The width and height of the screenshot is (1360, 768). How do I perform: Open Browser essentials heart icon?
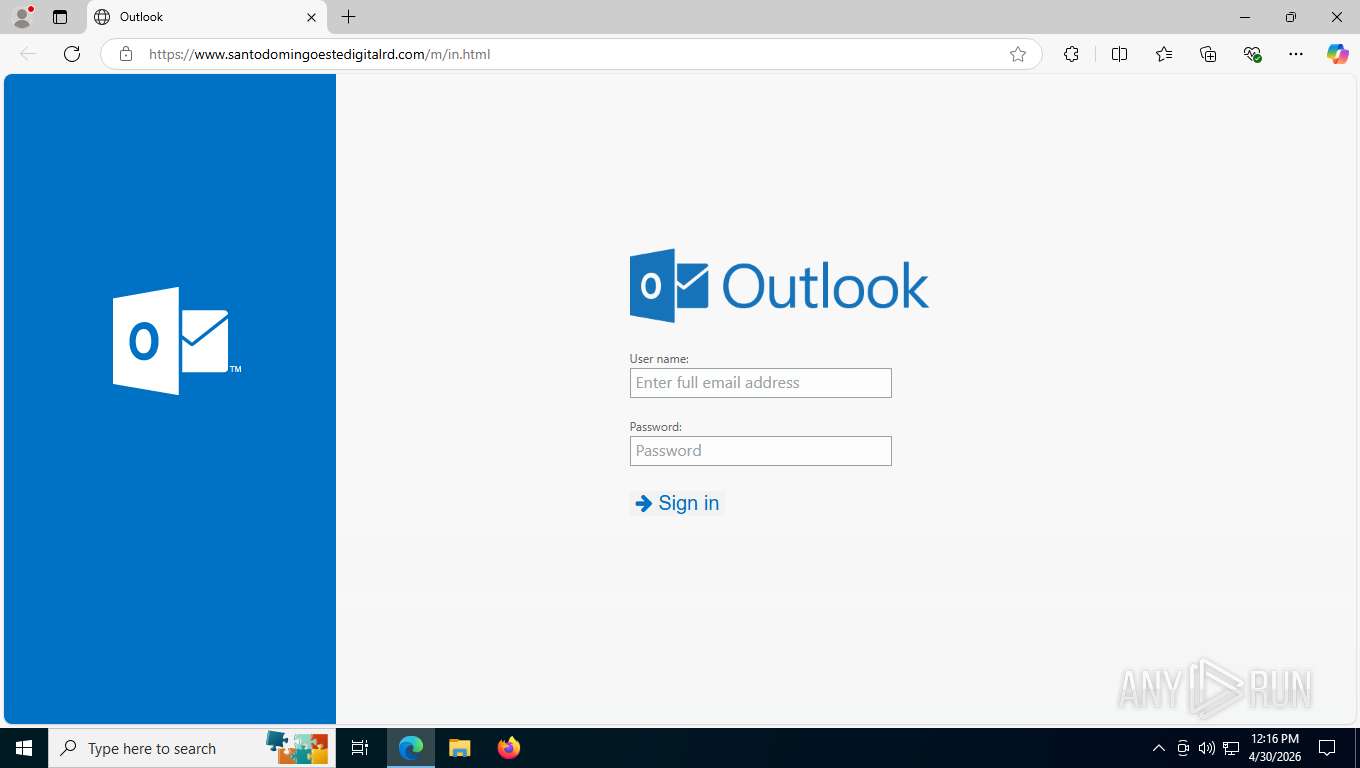coord(1252,54)
